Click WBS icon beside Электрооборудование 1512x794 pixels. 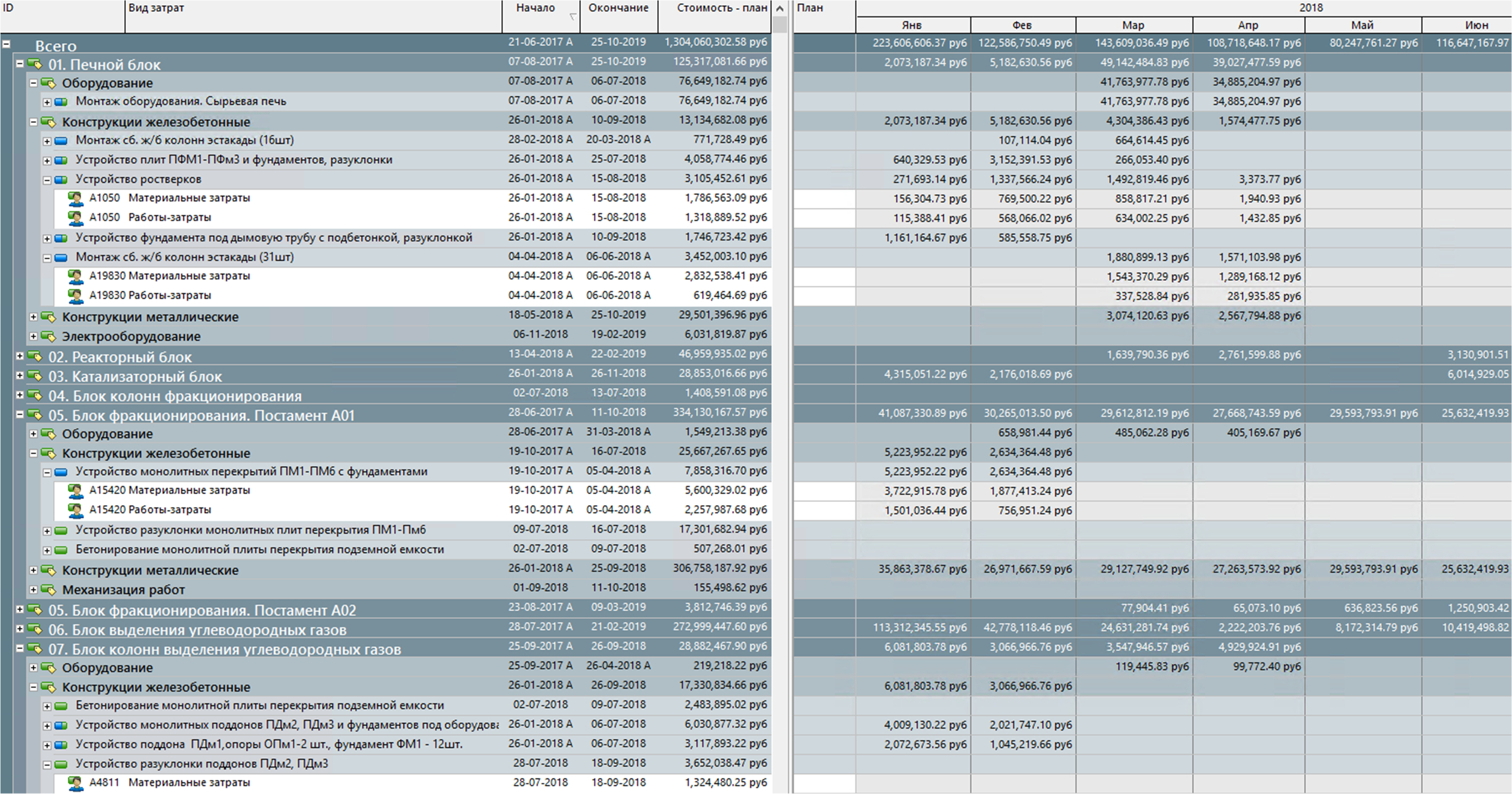48,336
